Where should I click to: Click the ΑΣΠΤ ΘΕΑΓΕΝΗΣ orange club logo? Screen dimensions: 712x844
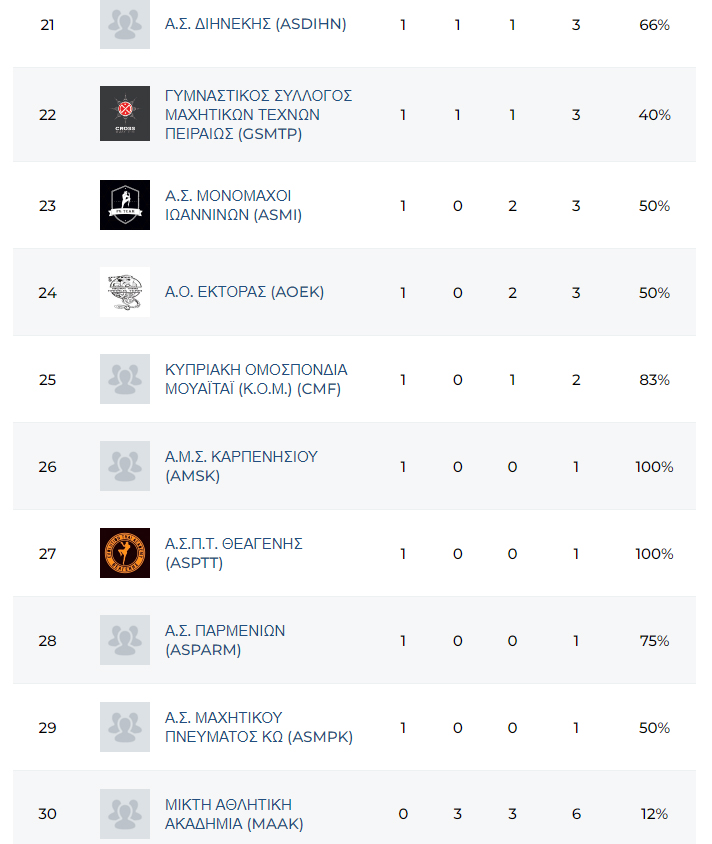pyautogui.click(x=125, y=553)
